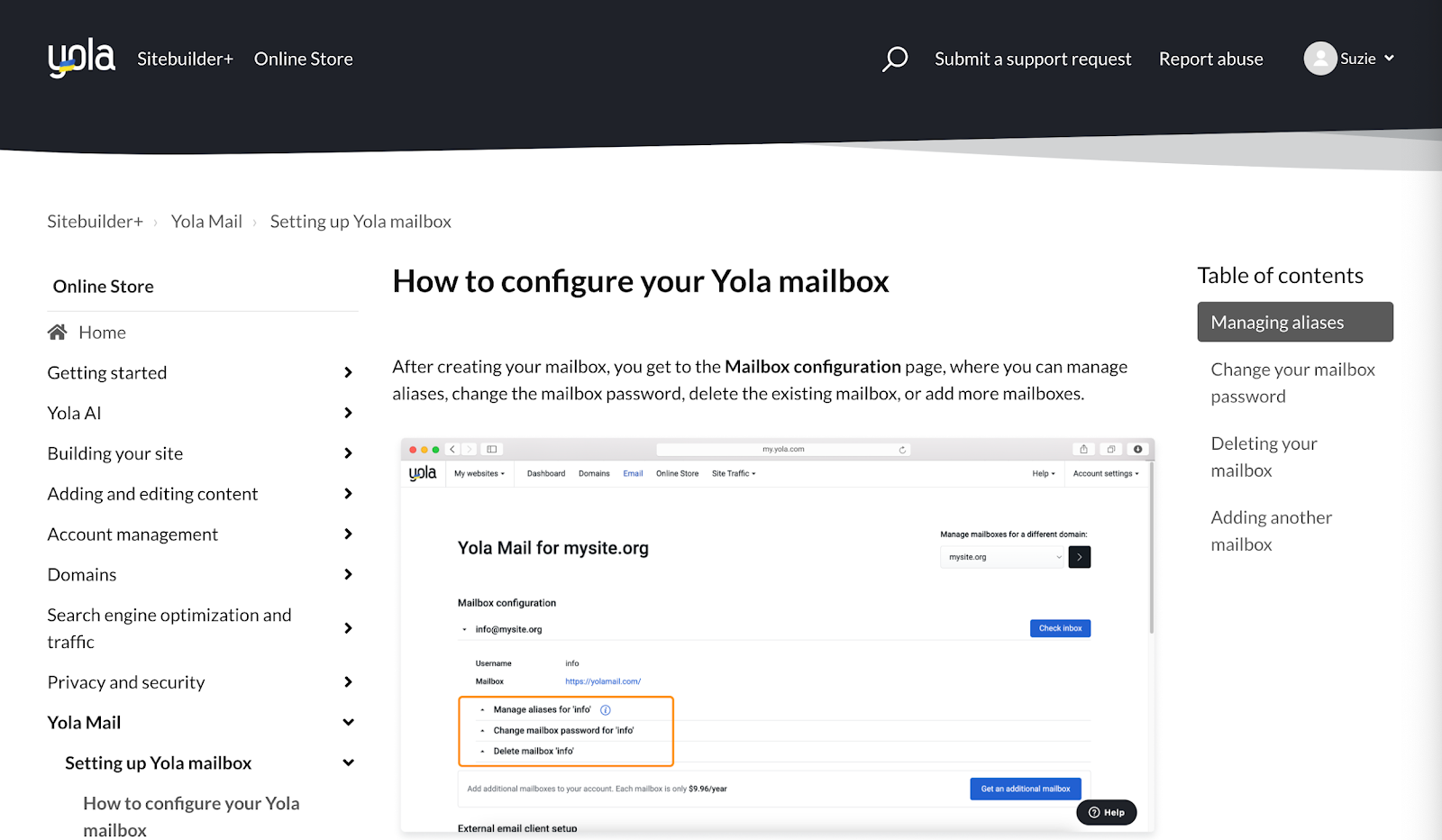1442x840 pixels.
Task: Click Suzie's profile avatar icon
Action: click(x=1321, y=58)
